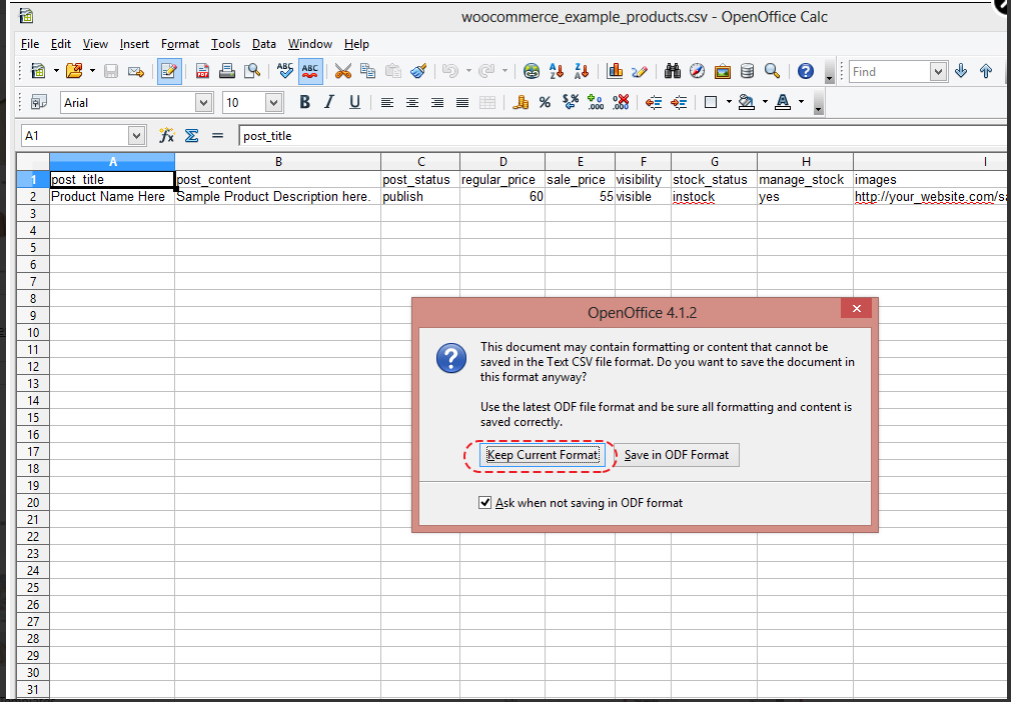Show Draw Functions icon

[639, 72]
